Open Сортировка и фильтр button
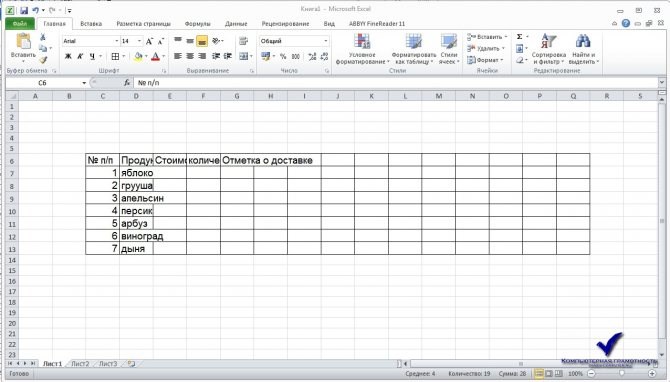The width and height of the screenshot is (670, 382). (549, 49)
